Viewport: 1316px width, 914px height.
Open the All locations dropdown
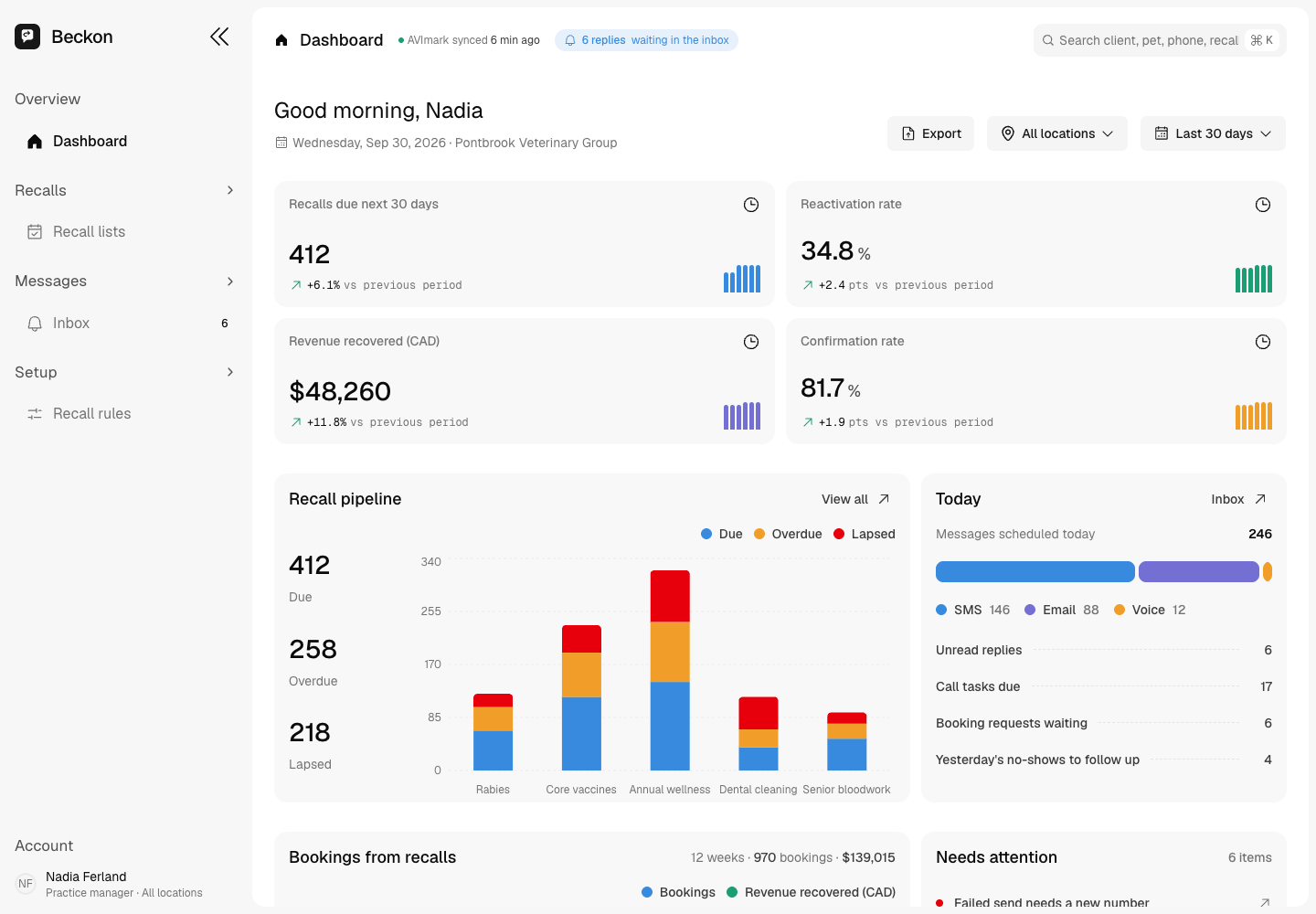point(1057,133)
